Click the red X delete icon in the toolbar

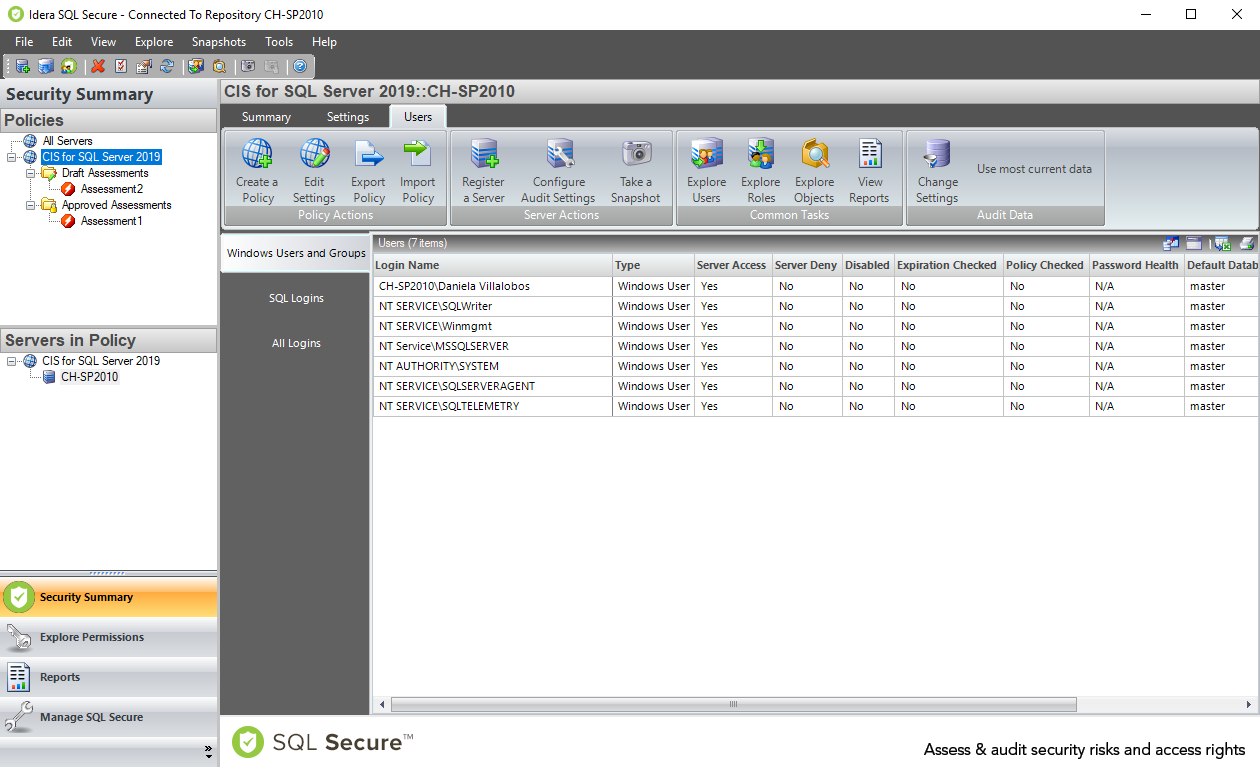pyautogui.click(x=98, y=66)
